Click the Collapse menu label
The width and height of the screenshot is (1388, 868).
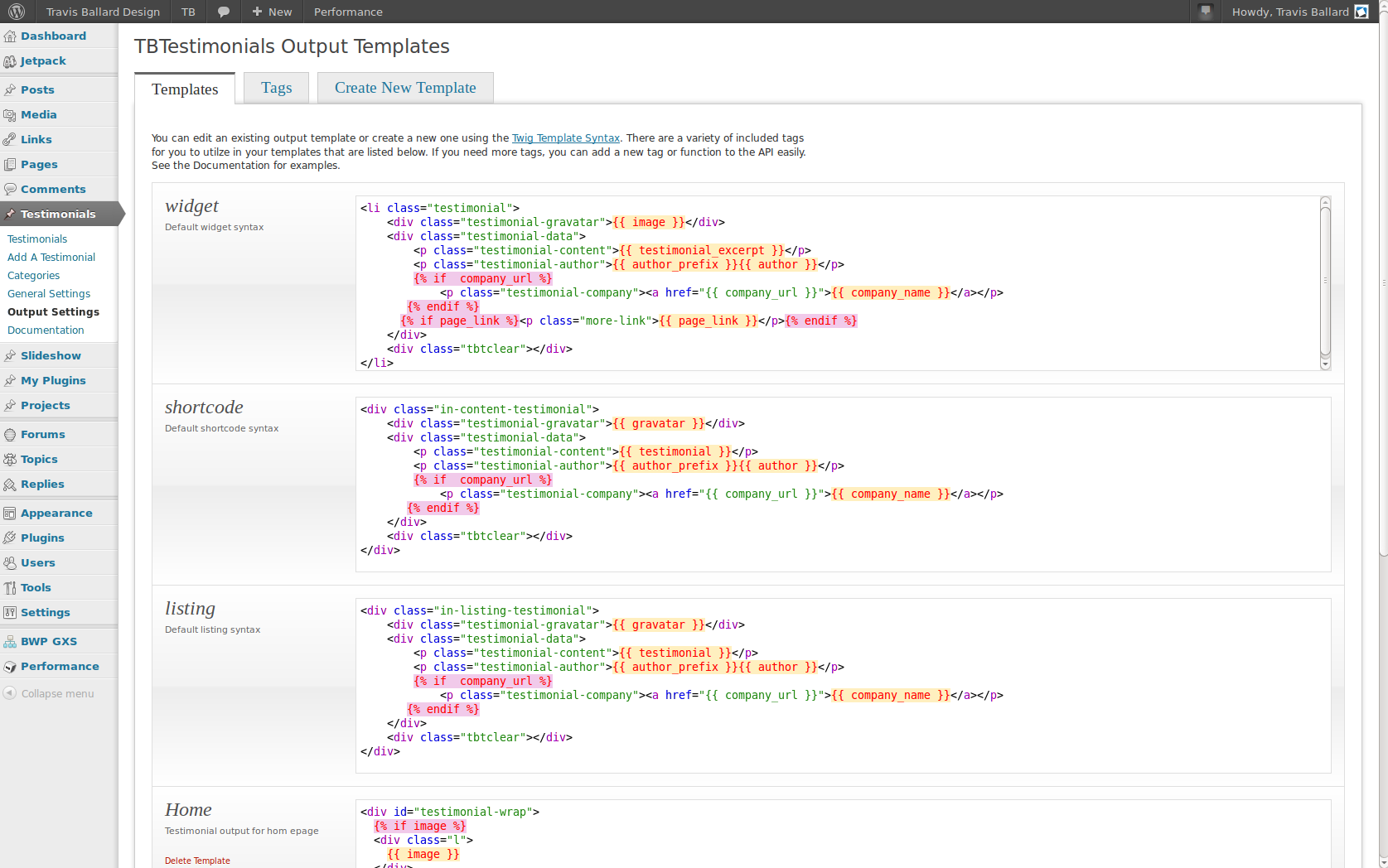tap(58, 694)
